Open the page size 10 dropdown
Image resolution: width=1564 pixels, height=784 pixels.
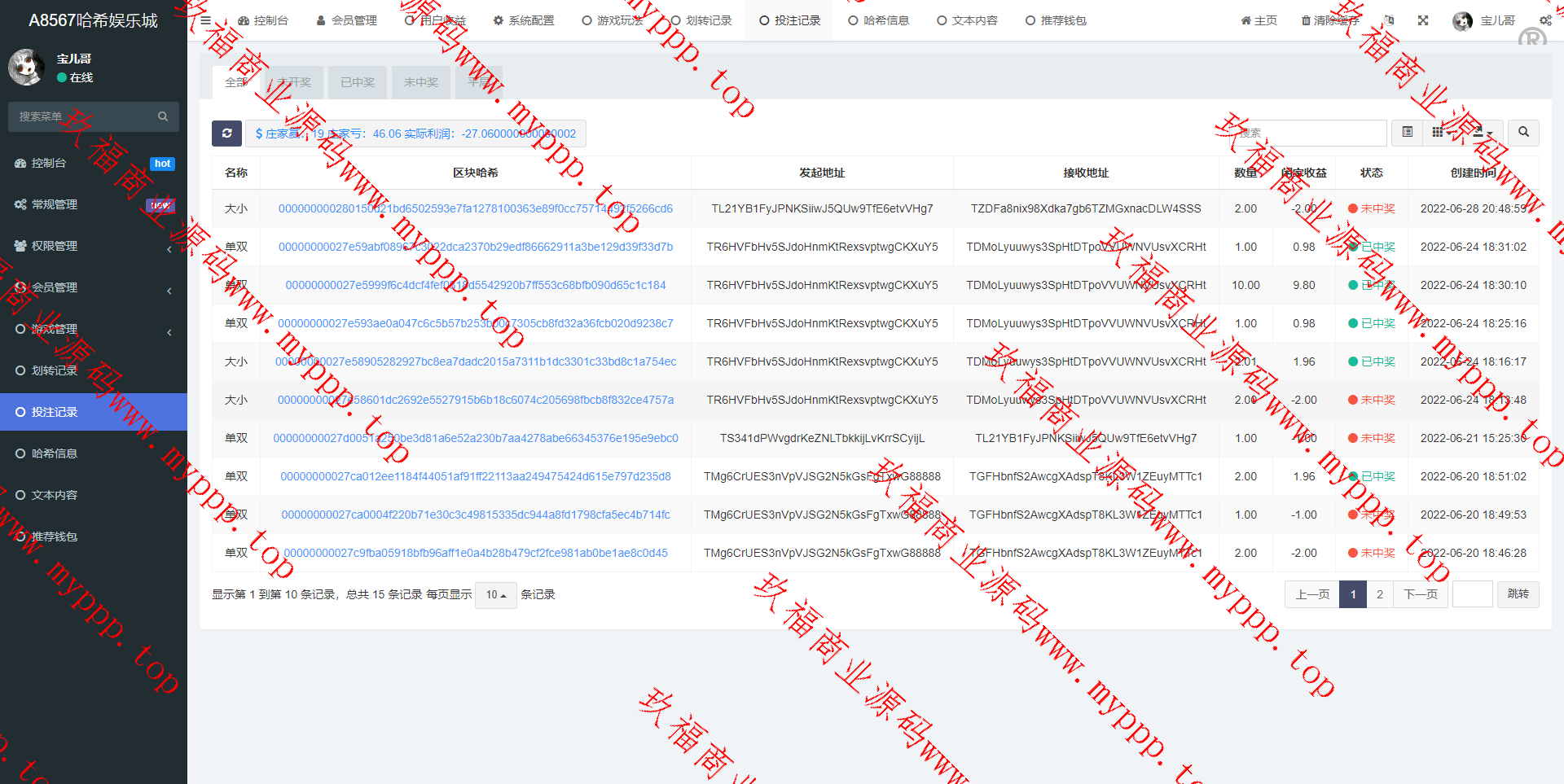(x=495, y=595)
